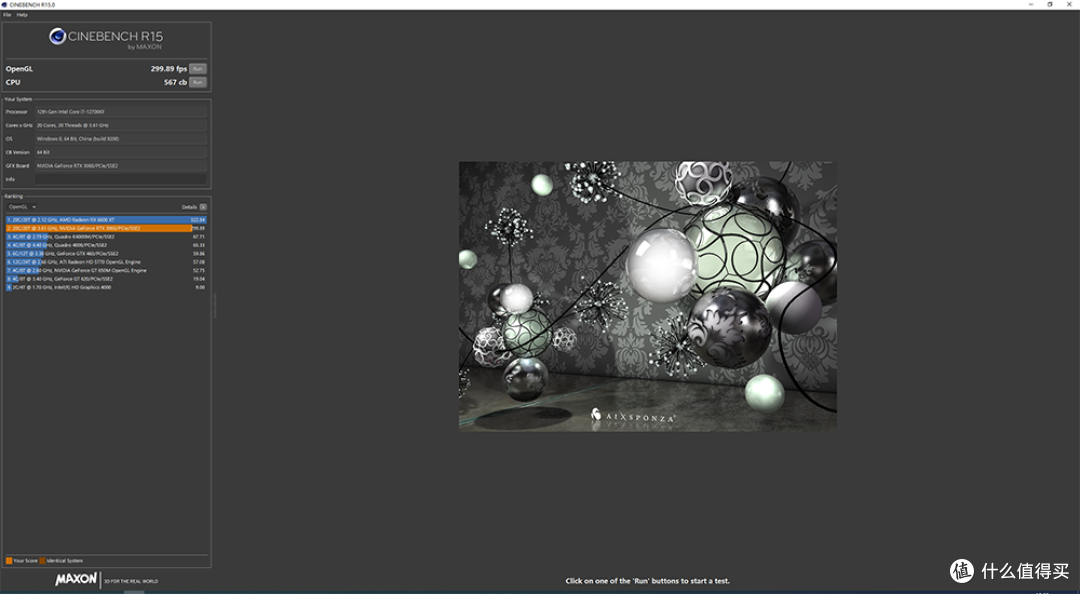Screen dimensions: 1080x594
Task: Restore down the Cinebench window
Action: click(1050, 4)
